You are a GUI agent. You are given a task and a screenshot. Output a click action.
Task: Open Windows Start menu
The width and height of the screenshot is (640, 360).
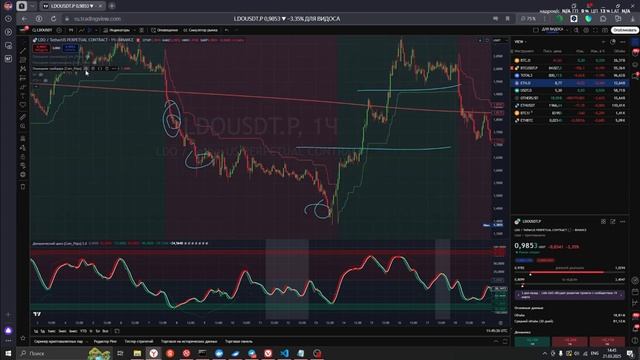tap(8, 353)
